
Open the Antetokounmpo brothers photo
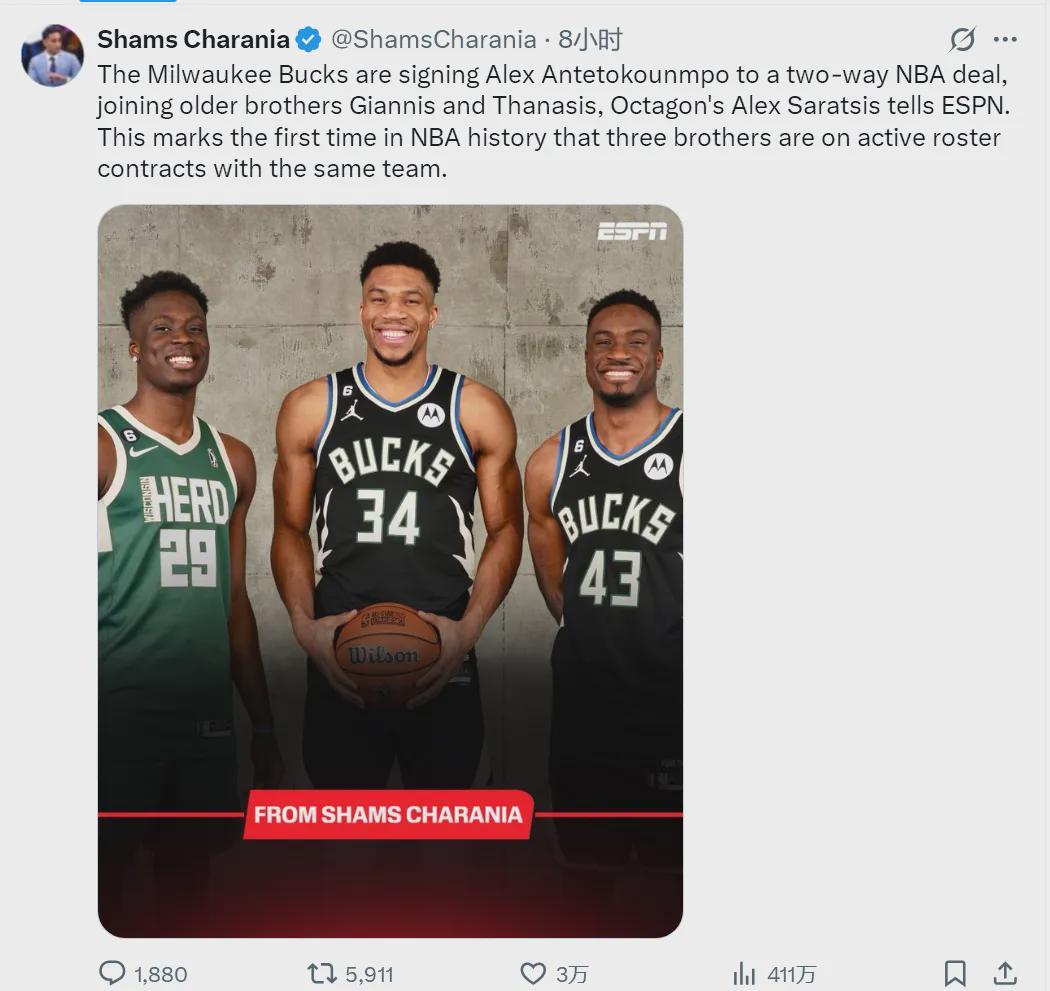(390, 570)
